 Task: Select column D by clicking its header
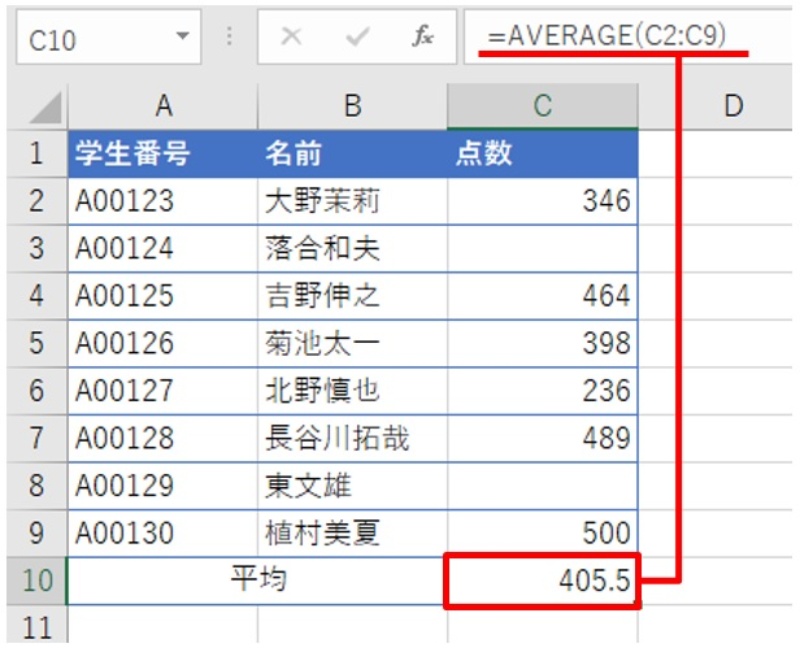[733, 103]
